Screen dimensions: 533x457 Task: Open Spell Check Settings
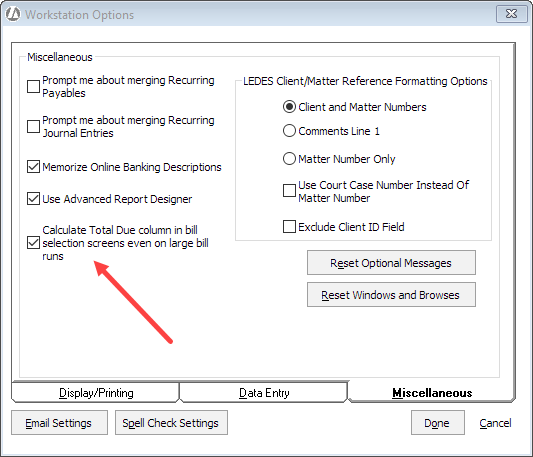171,423
